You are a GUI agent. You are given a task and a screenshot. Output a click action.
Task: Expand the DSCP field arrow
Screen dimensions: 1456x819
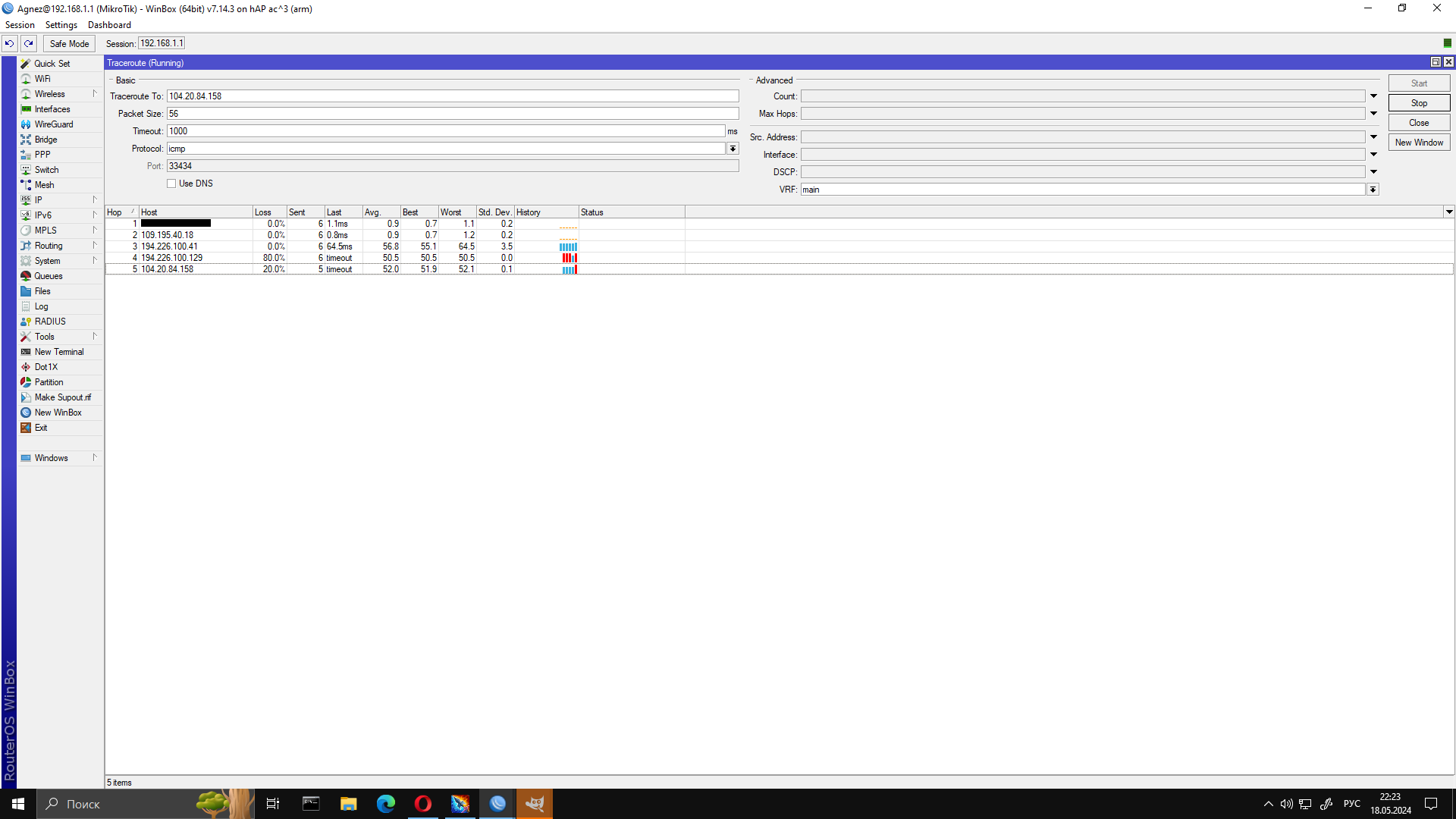coord(1373,172)
